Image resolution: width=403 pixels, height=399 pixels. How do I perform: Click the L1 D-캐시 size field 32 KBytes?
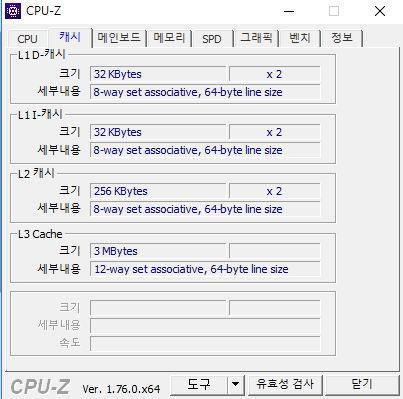[158, 74]
